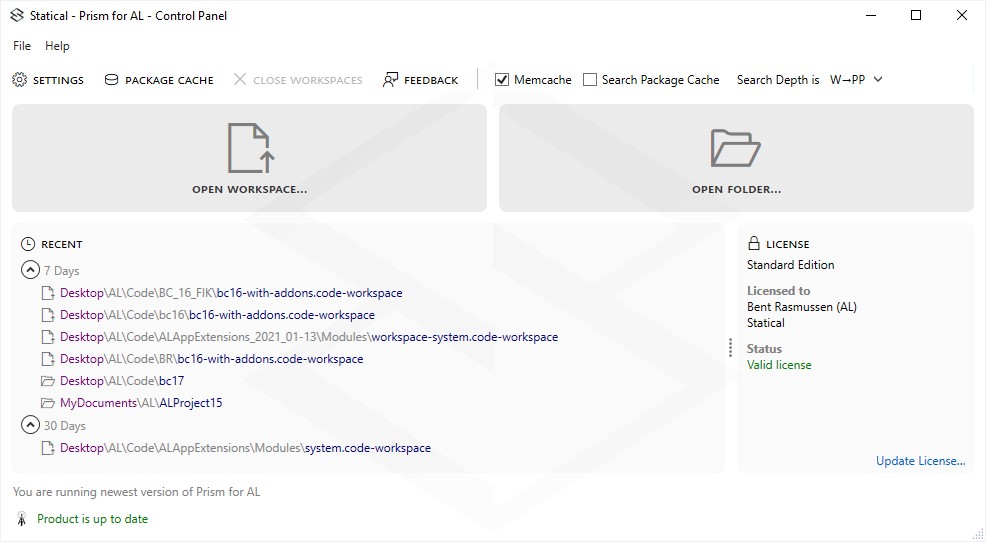Click the Open Folder icon
This screenshot has width=986, height=542.
736,148
